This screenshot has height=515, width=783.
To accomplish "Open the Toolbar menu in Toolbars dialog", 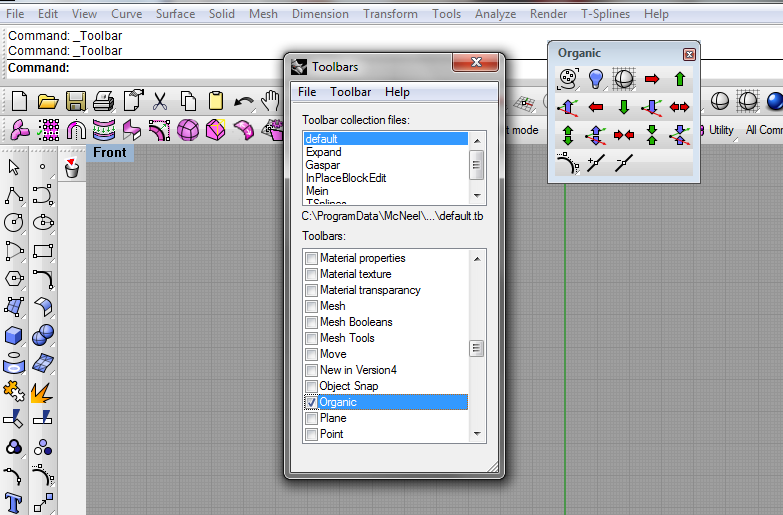I will pos(350,92).
